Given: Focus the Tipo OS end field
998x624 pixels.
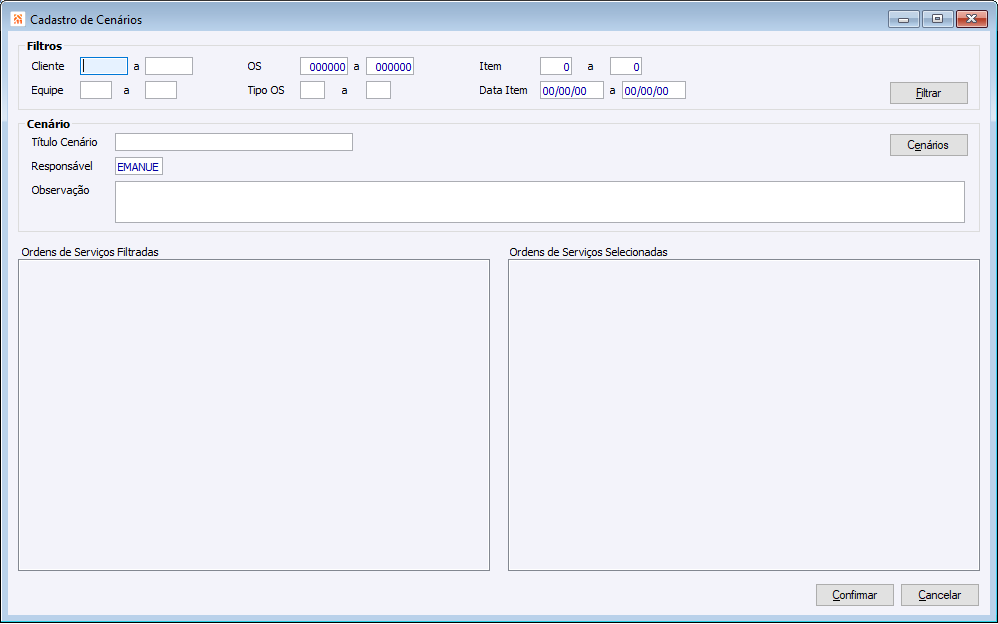Looking at the screenshot, I should pos(379,90).
